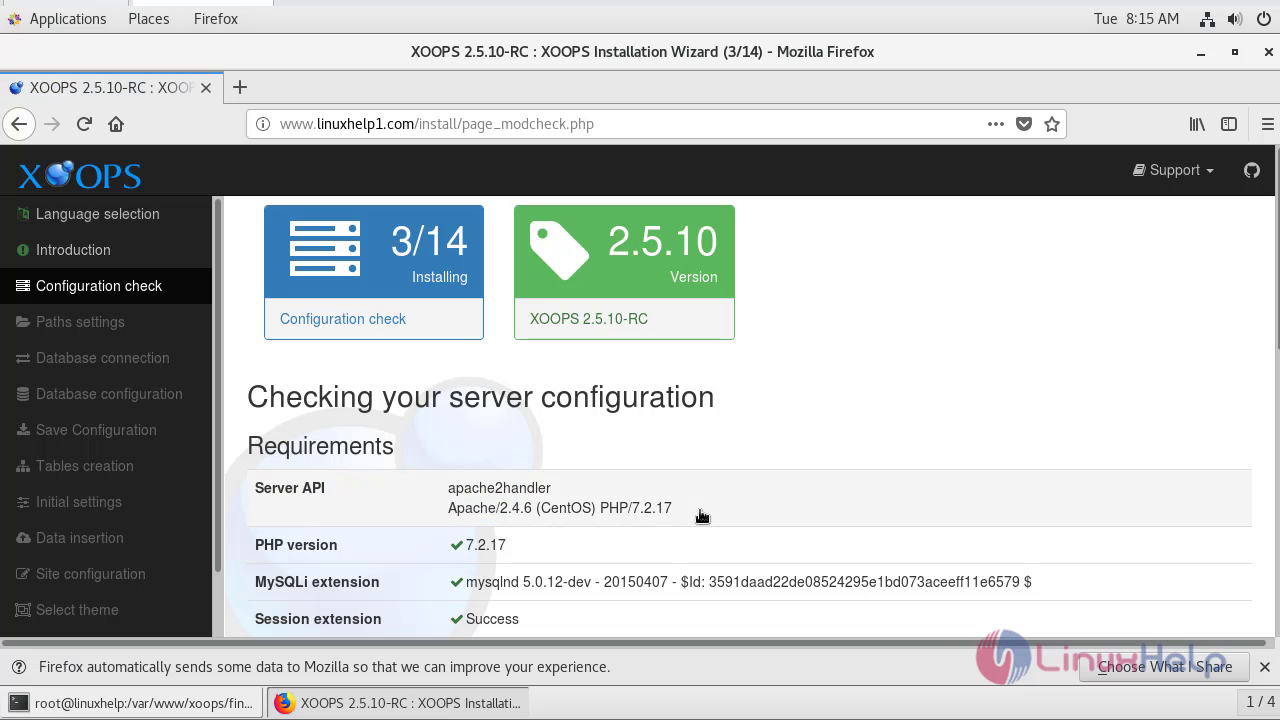Click the Tue 8:15 AM clock
The height and width of the screenshot is (720, 1280).
click(x=1137, y=19)
